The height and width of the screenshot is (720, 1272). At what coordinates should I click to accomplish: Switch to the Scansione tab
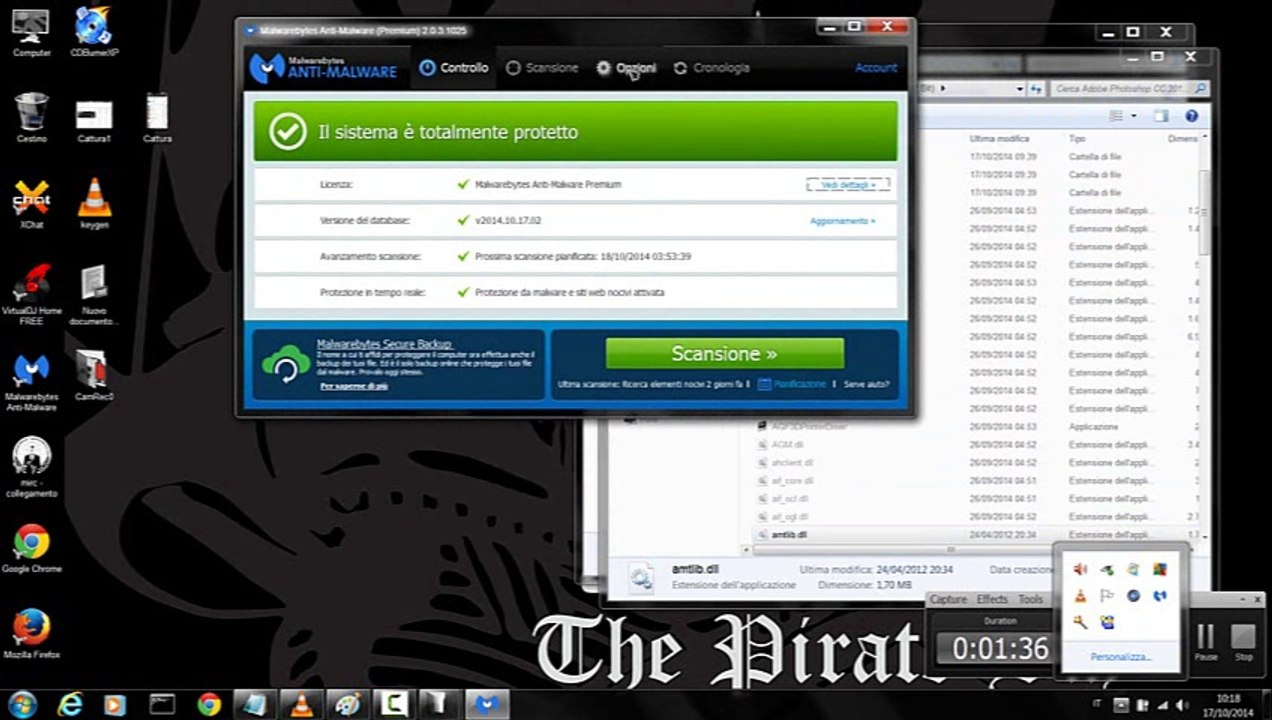point(542,68)
